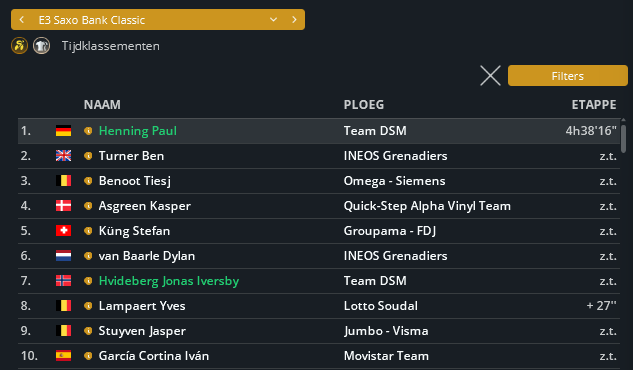Click the results list scrollbar handle
Viewport: 633px width, 370px height.
[x=624, y=138]
